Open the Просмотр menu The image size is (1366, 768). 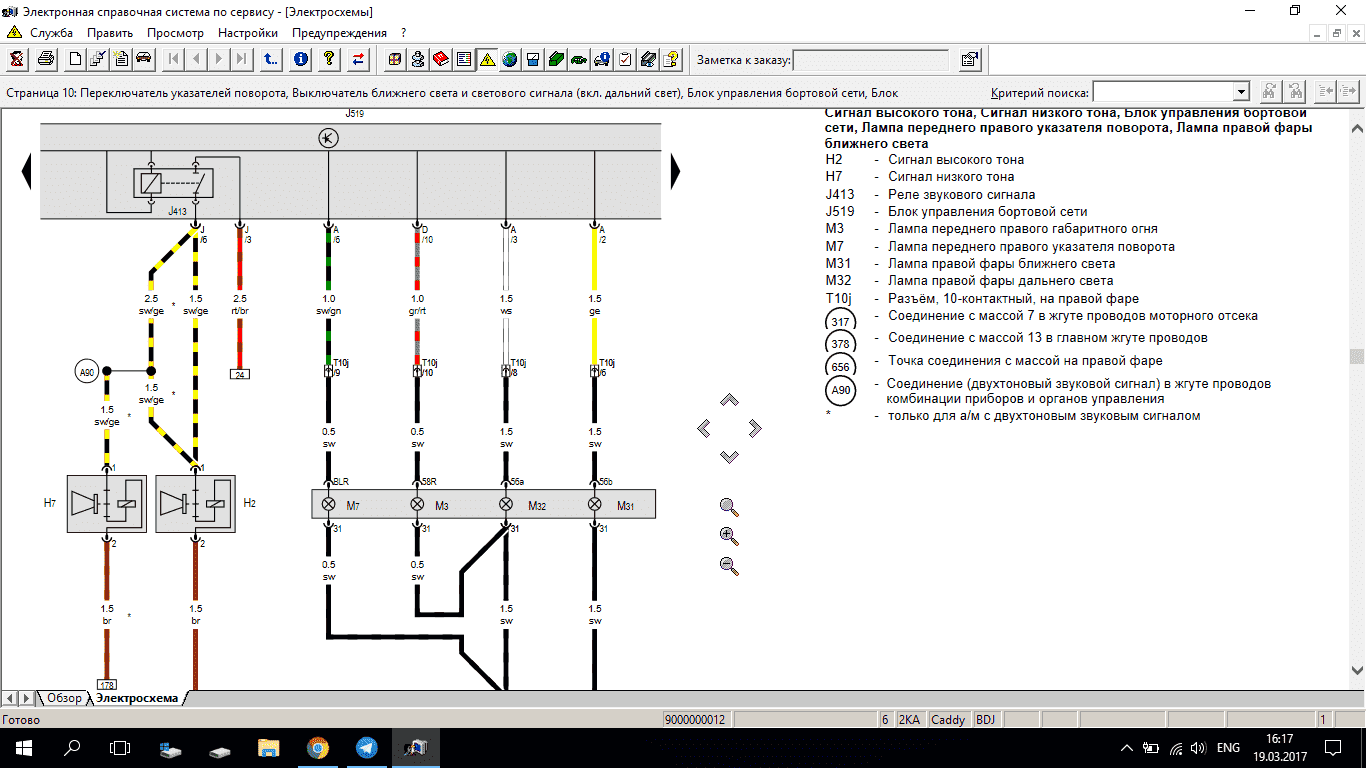coord(175,33)
